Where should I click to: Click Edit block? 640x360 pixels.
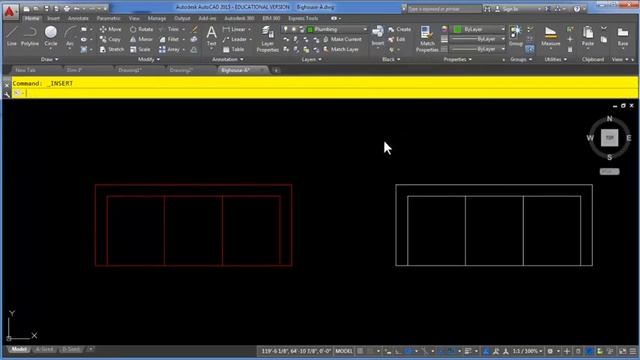tap(397, 40)
